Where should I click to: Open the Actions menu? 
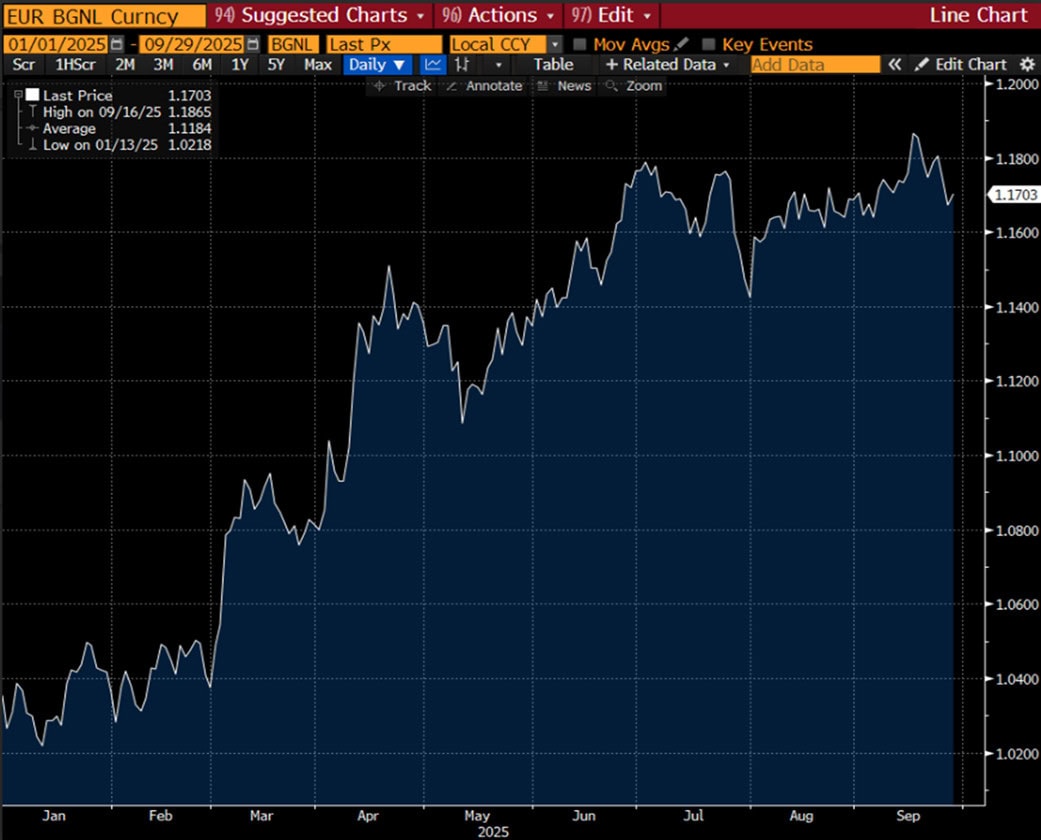click(x=501, y=15)
